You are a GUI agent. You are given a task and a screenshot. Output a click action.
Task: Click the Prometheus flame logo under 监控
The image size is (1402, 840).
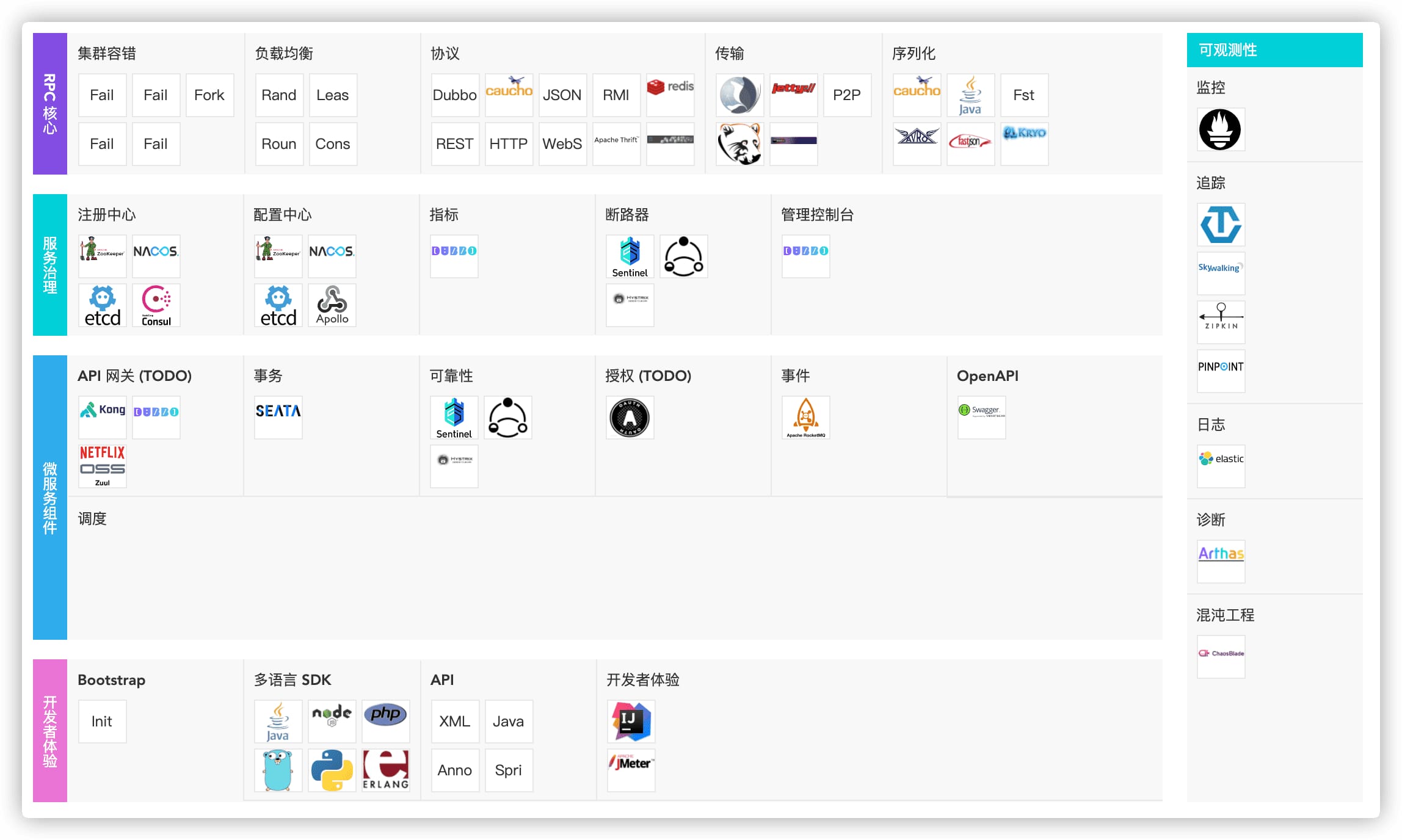1221,129
